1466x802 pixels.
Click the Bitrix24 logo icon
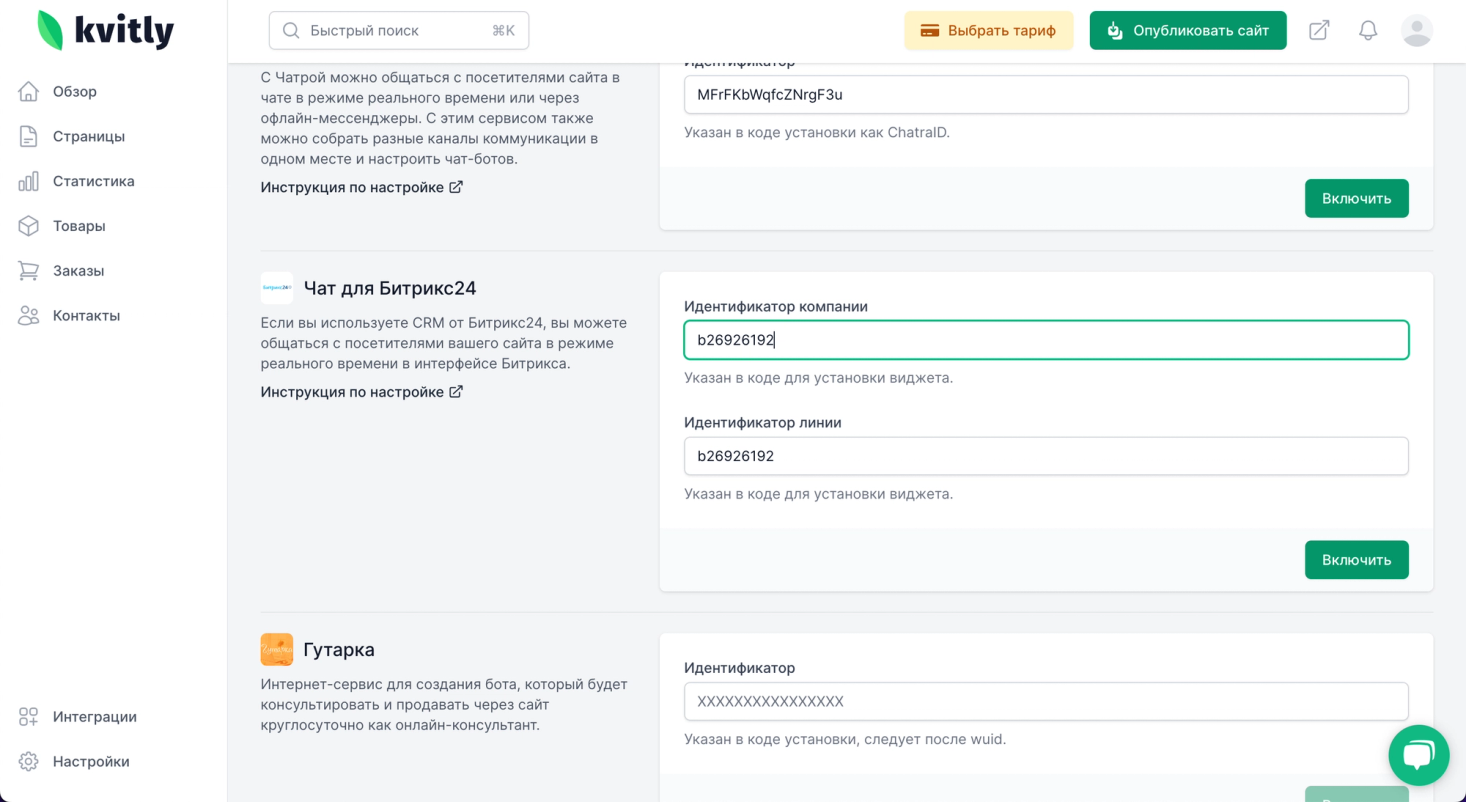[x=277, y=288]
